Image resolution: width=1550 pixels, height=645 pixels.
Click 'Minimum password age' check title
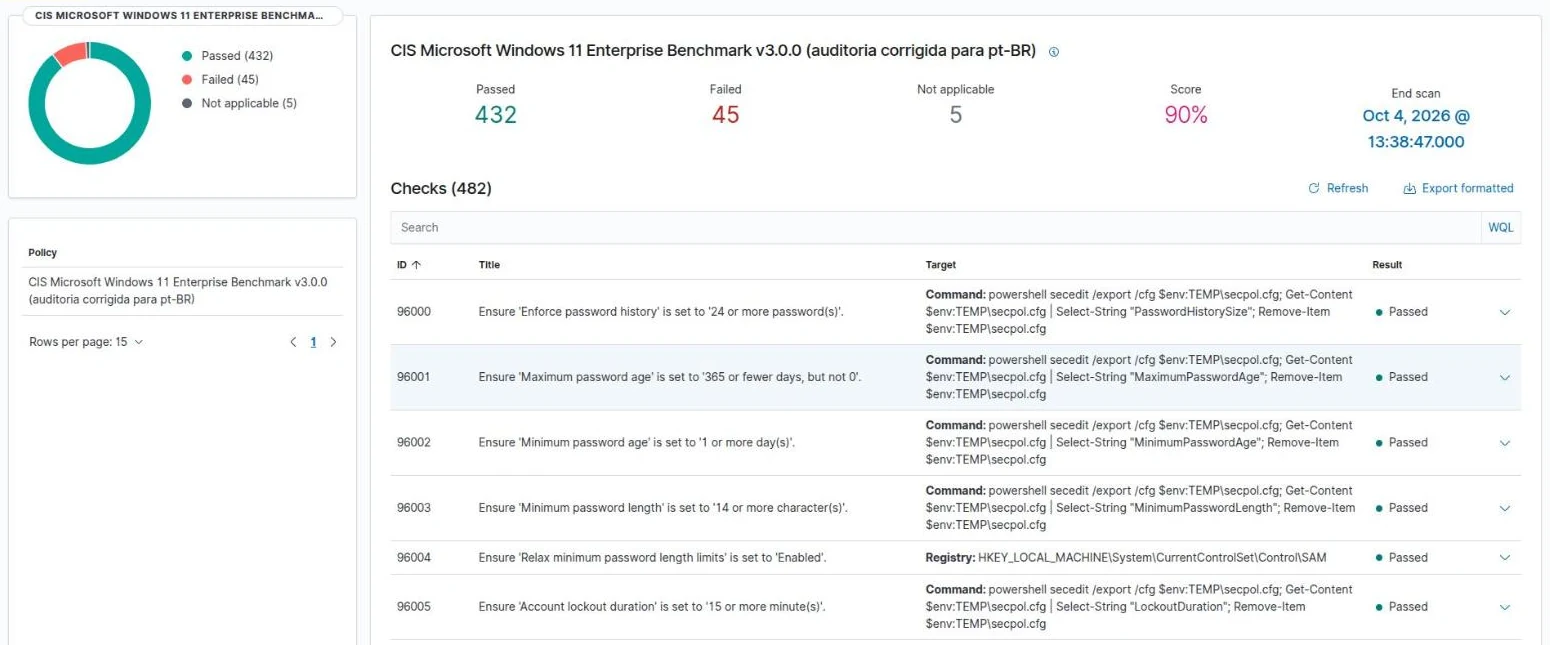pos(637,442)
